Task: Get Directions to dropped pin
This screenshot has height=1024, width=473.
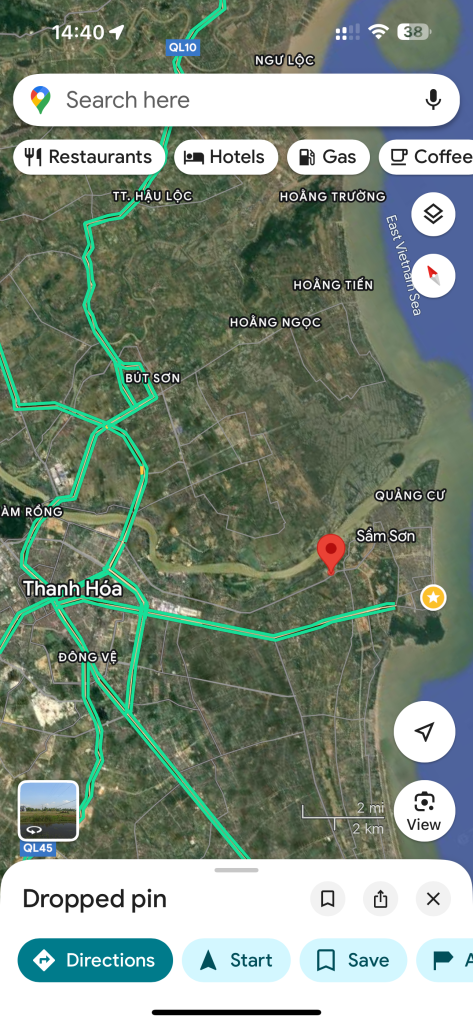Action: click(95, 960)
